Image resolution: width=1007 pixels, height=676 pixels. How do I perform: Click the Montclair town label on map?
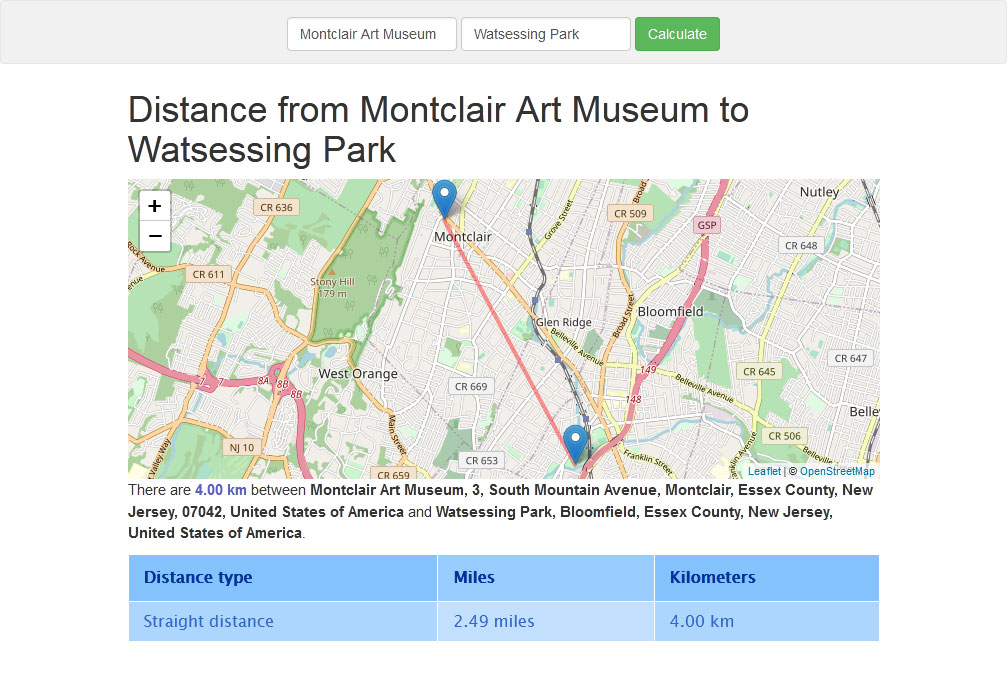click(x=462, y=237)
